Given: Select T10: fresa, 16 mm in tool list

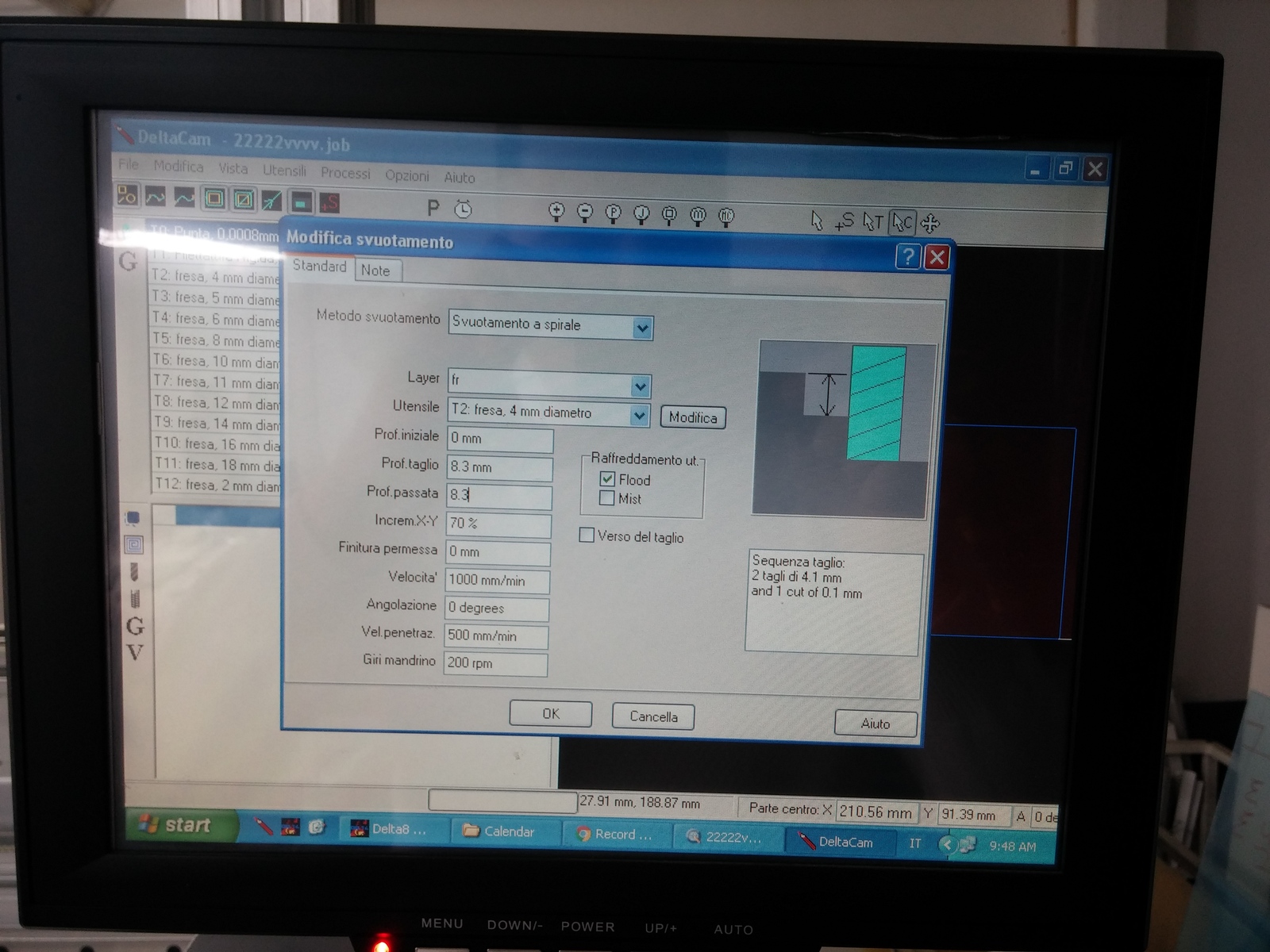Looking at the screenshot, I should [x=215, y=444].
